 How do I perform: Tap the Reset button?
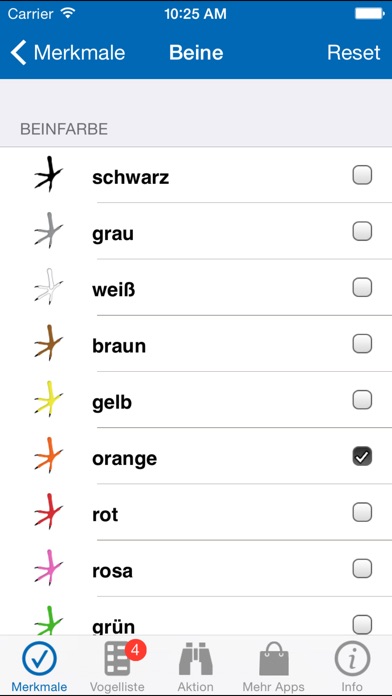coord(353,52)
